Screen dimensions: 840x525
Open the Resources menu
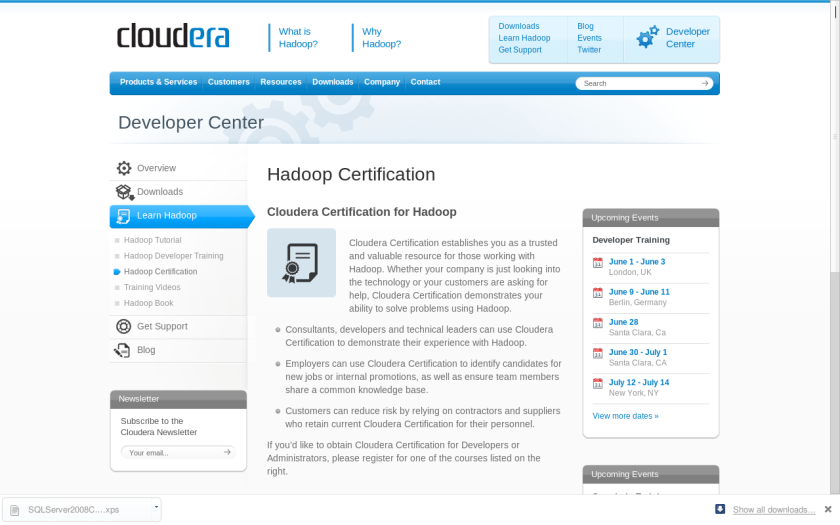(x=281, y=82)
